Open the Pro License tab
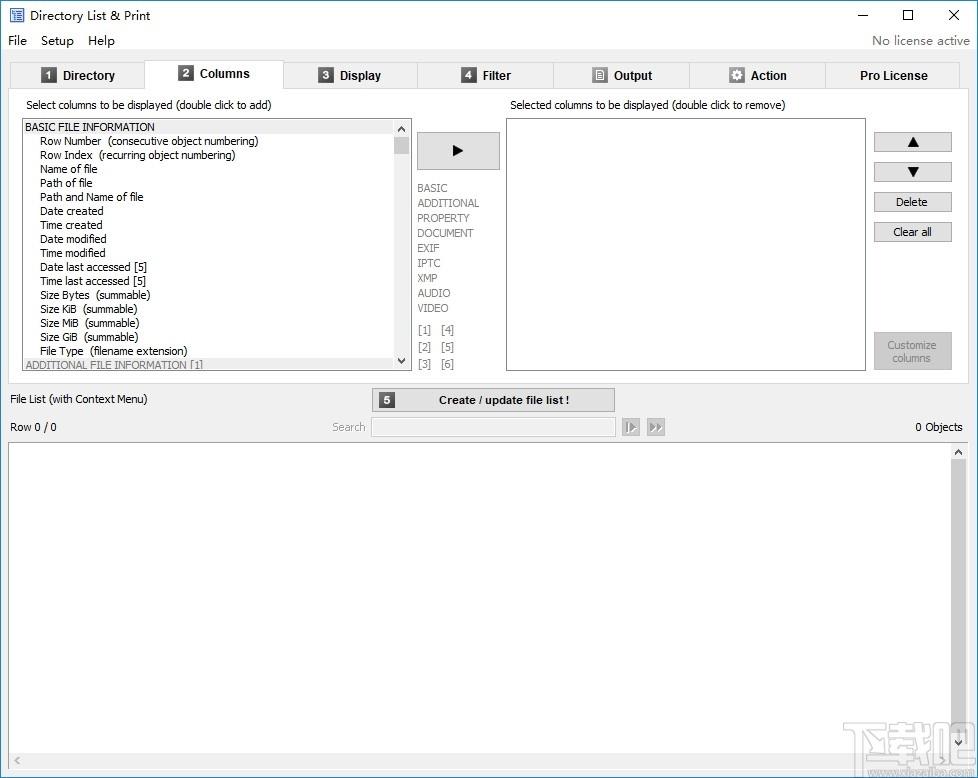 pyautogui.click(x=893, y=75)
